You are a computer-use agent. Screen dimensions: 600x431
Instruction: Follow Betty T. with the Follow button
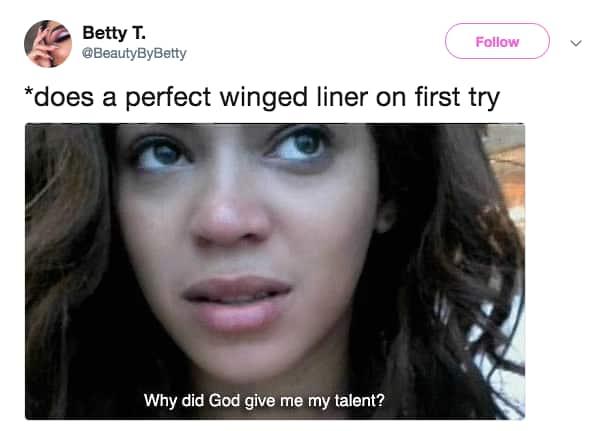[497, 42]
